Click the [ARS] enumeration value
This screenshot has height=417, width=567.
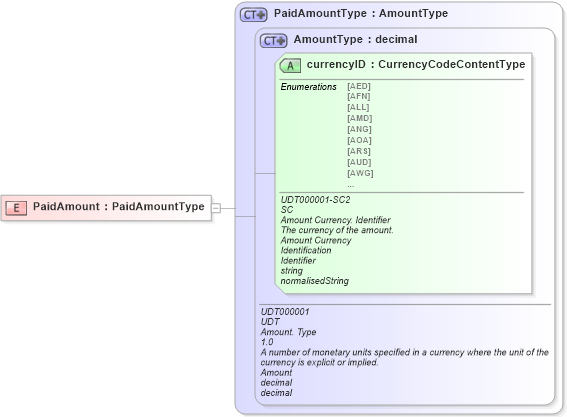pyautogui.click(x=359, y=151)
